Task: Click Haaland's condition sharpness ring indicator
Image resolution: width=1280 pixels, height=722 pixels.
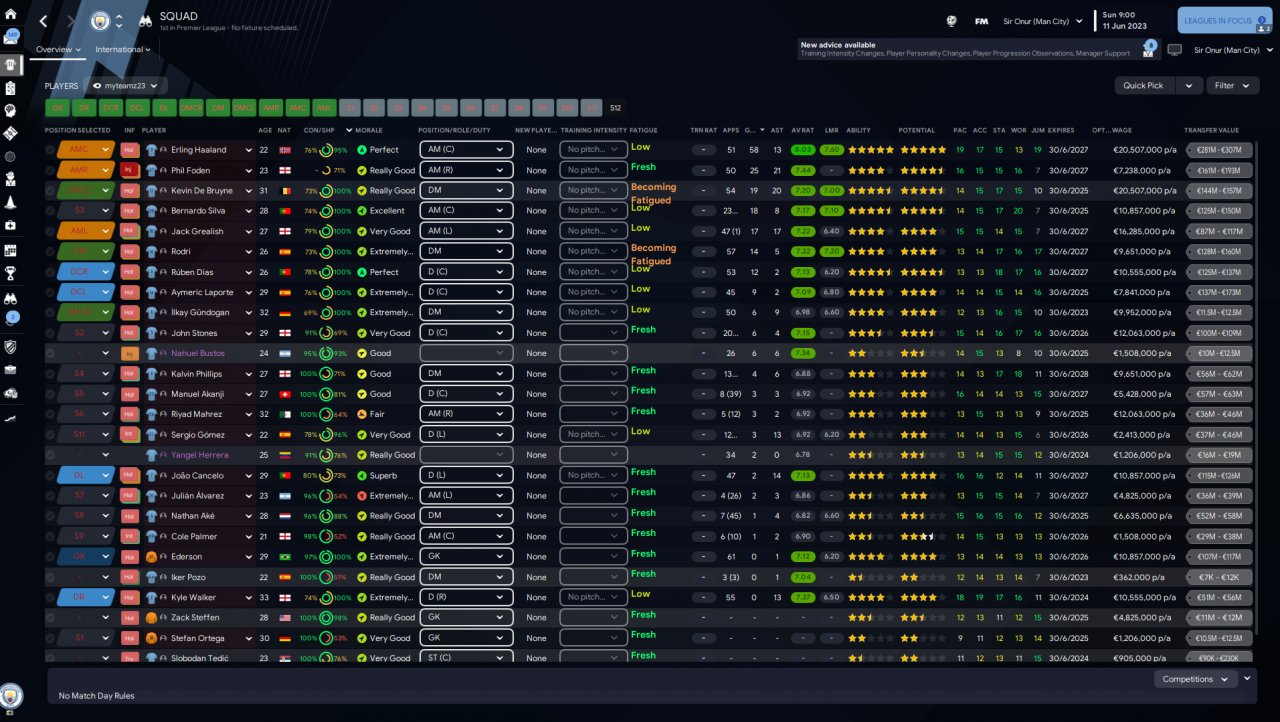Action: (327, 150)
